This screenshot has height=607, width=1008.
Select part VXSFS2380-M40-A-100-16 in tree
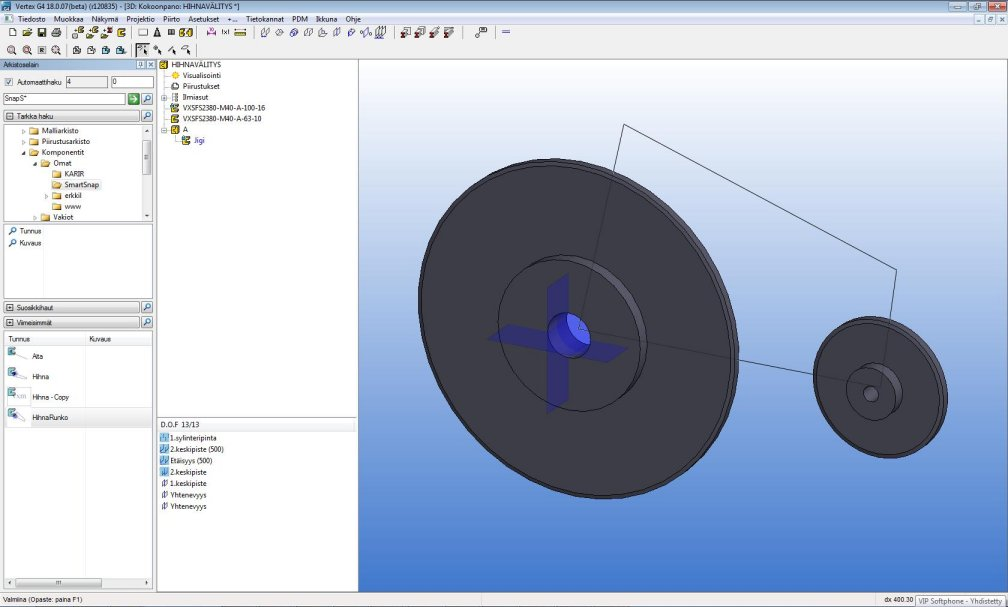(222, 108)
